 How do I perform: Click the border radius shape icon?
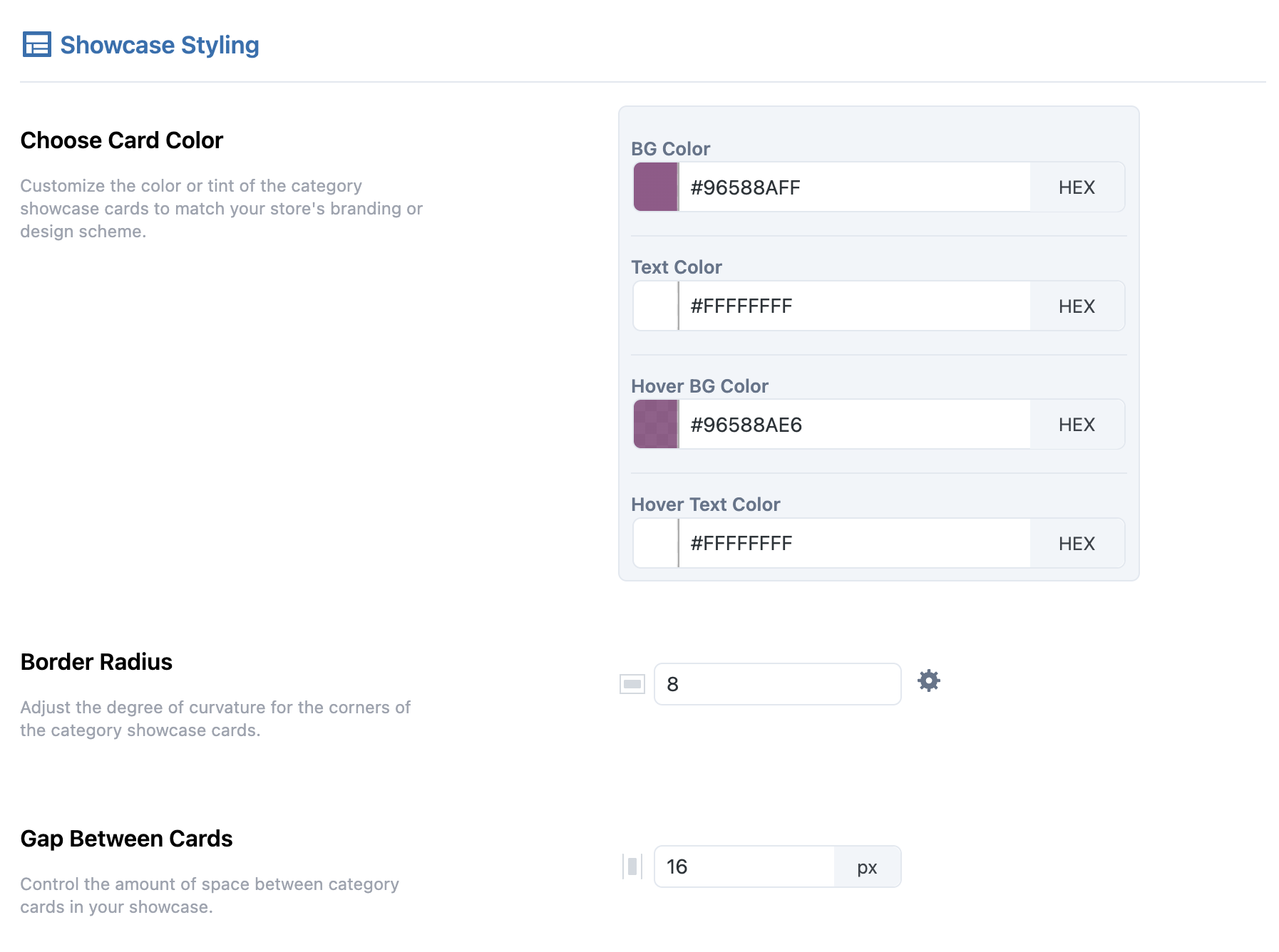(632, 684)
